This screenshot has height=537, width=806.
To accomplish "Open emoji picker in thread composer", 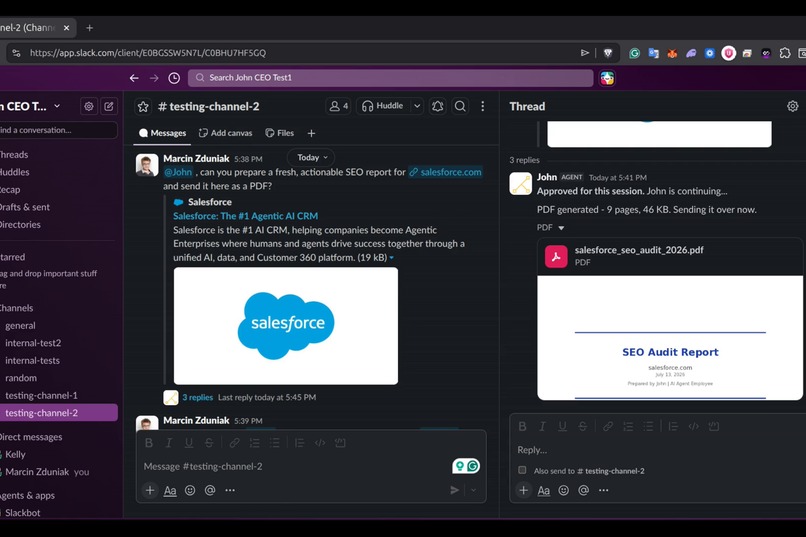I will (563, 490).
